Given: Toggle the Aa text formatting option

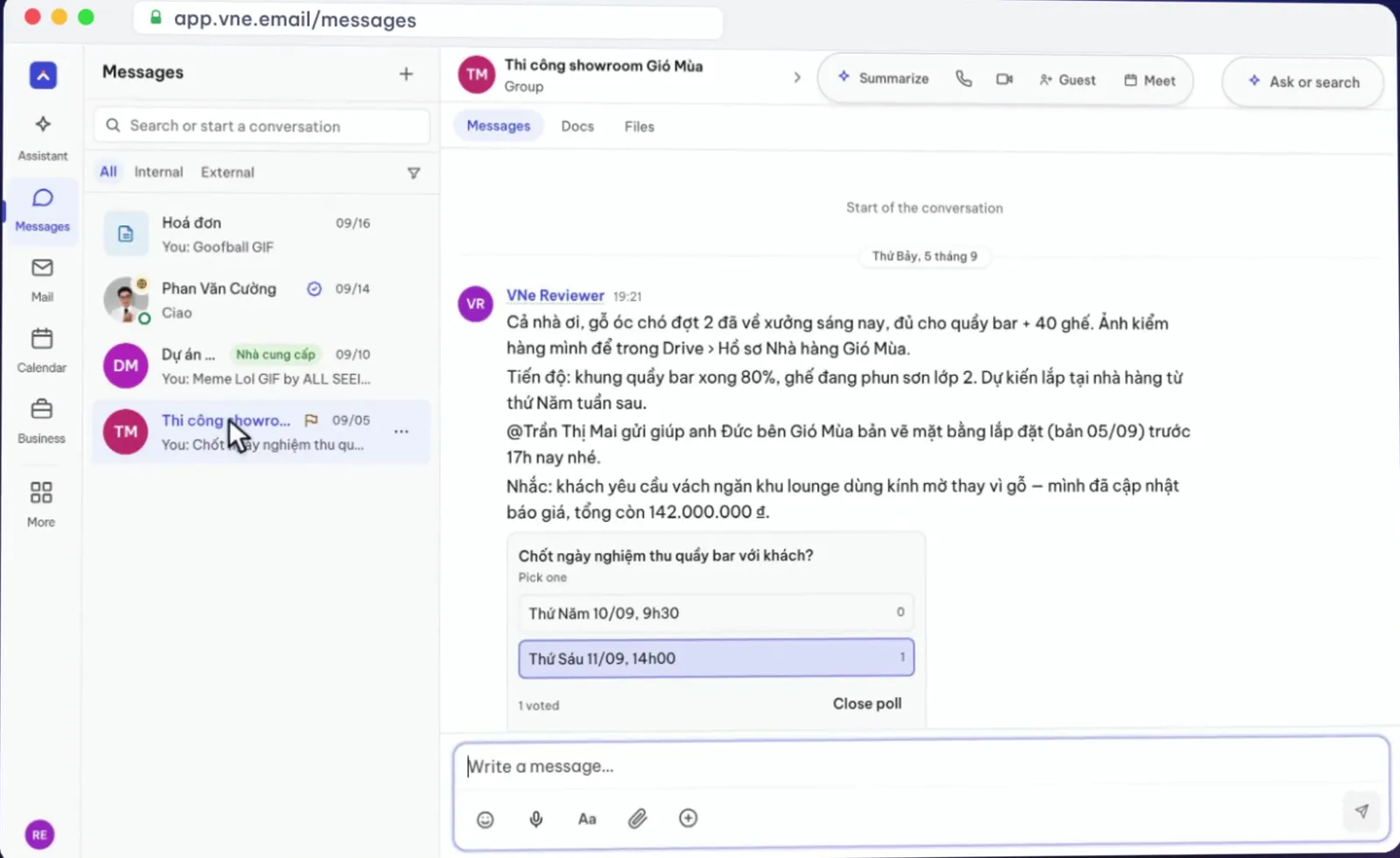Looking at the screenshot, I should [x=587, y=819].
